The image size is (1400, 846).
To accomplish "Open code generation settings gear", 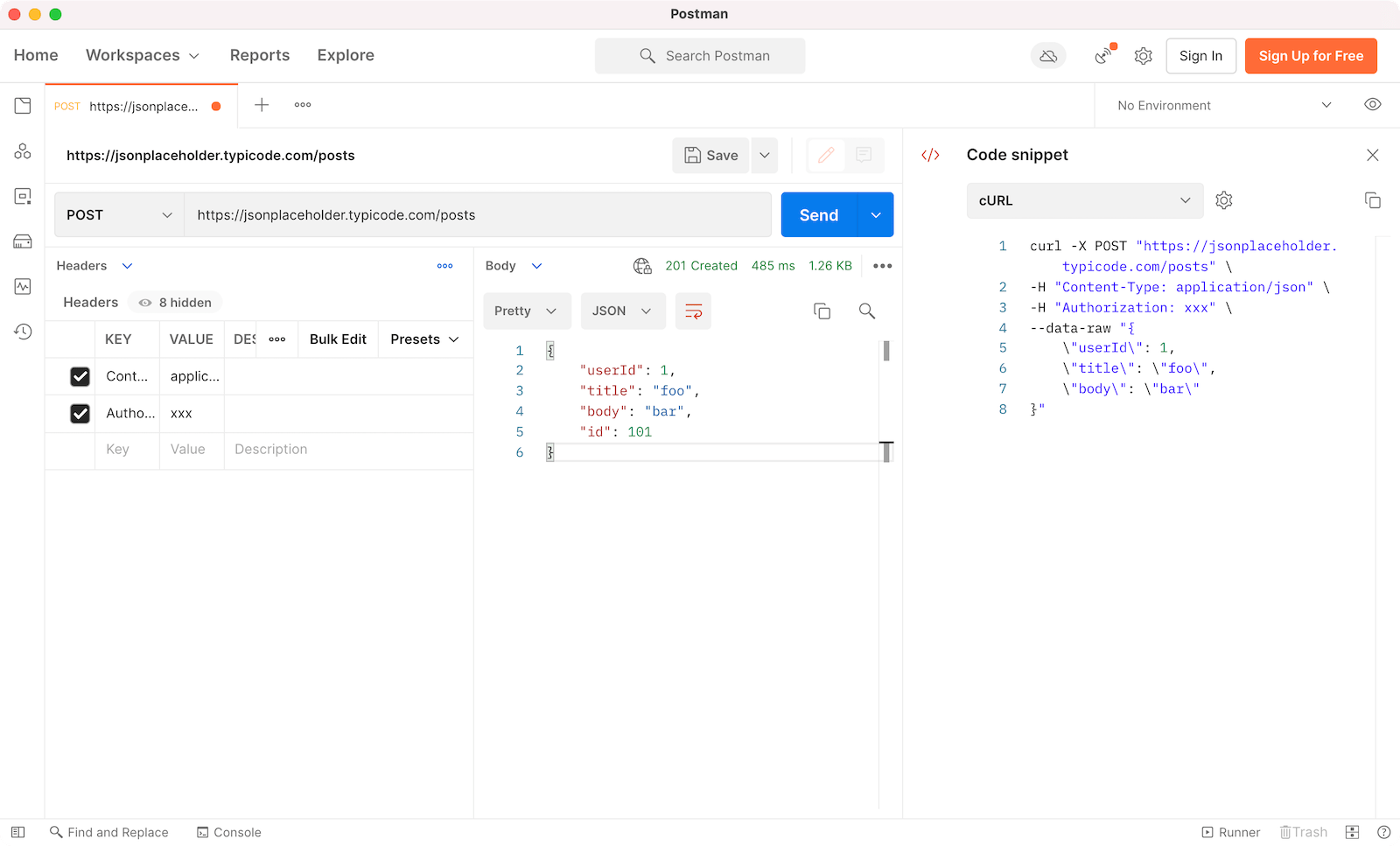I will [1224, 200].
